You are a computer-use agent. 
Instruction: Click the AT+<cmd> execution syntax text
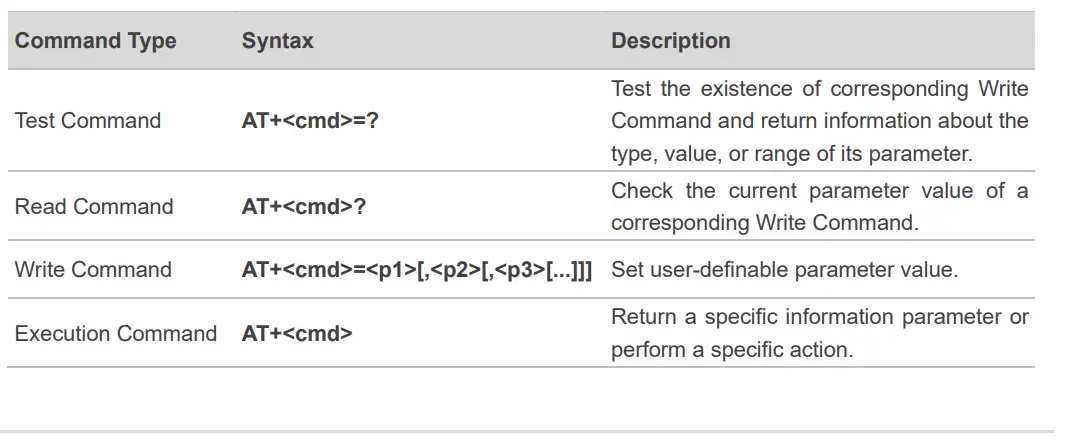coord(297,333)
